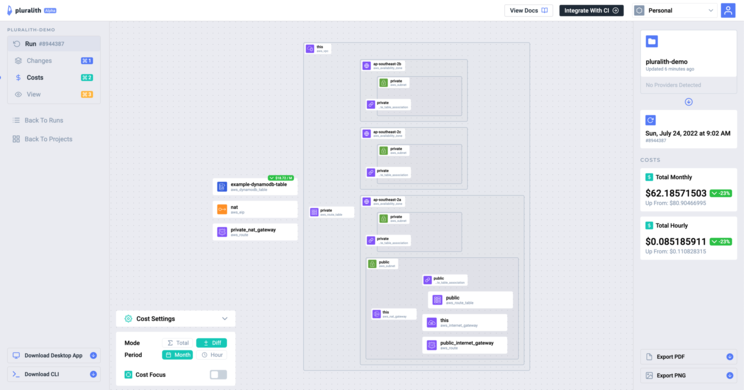Click the Changes layers icon
Screen dimensions: 744x390
(x=18, y=61)
